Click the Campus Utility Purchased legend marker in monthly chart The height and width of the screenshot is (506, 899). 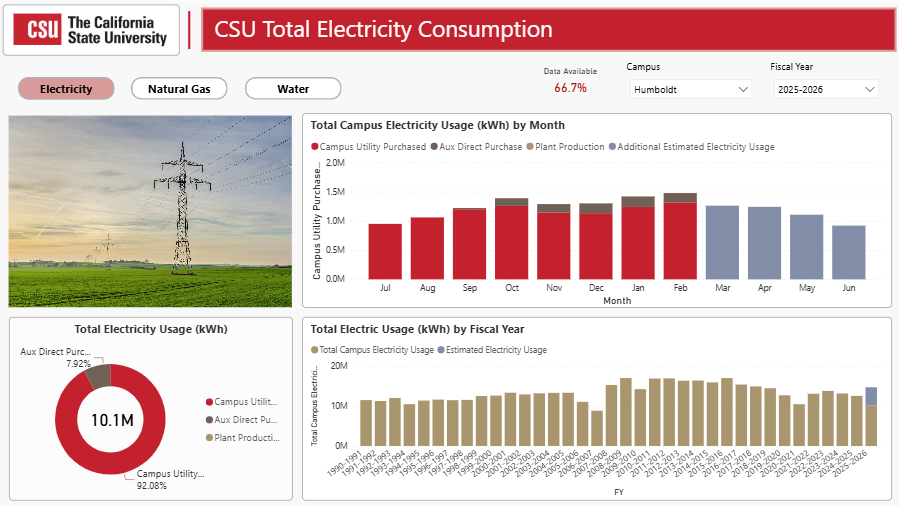pyautogui.click(x=315, y=147)
